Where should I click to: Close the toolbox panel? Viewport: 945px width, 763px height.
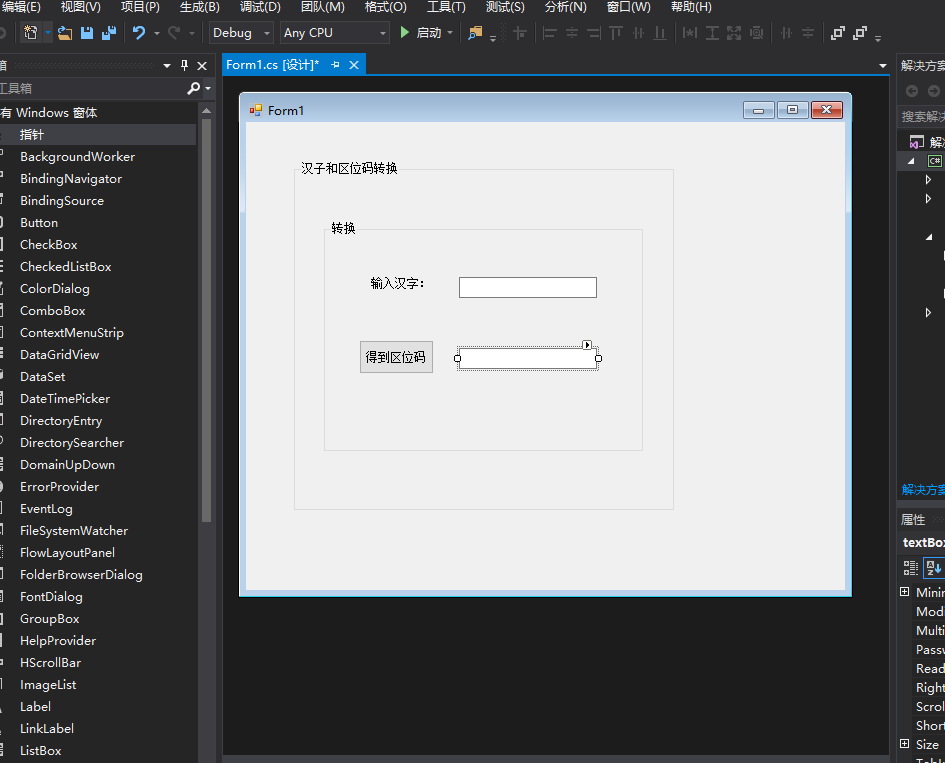(202, 66)
